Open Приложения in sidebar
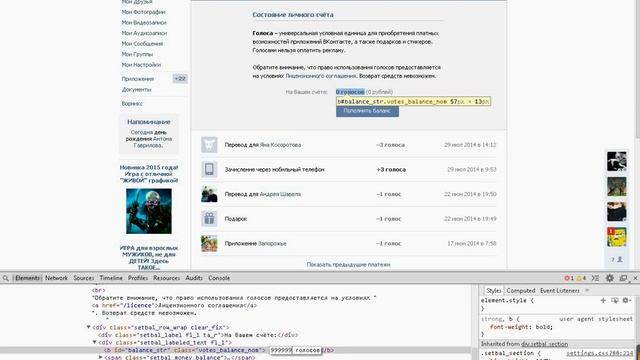 point(138,79)
